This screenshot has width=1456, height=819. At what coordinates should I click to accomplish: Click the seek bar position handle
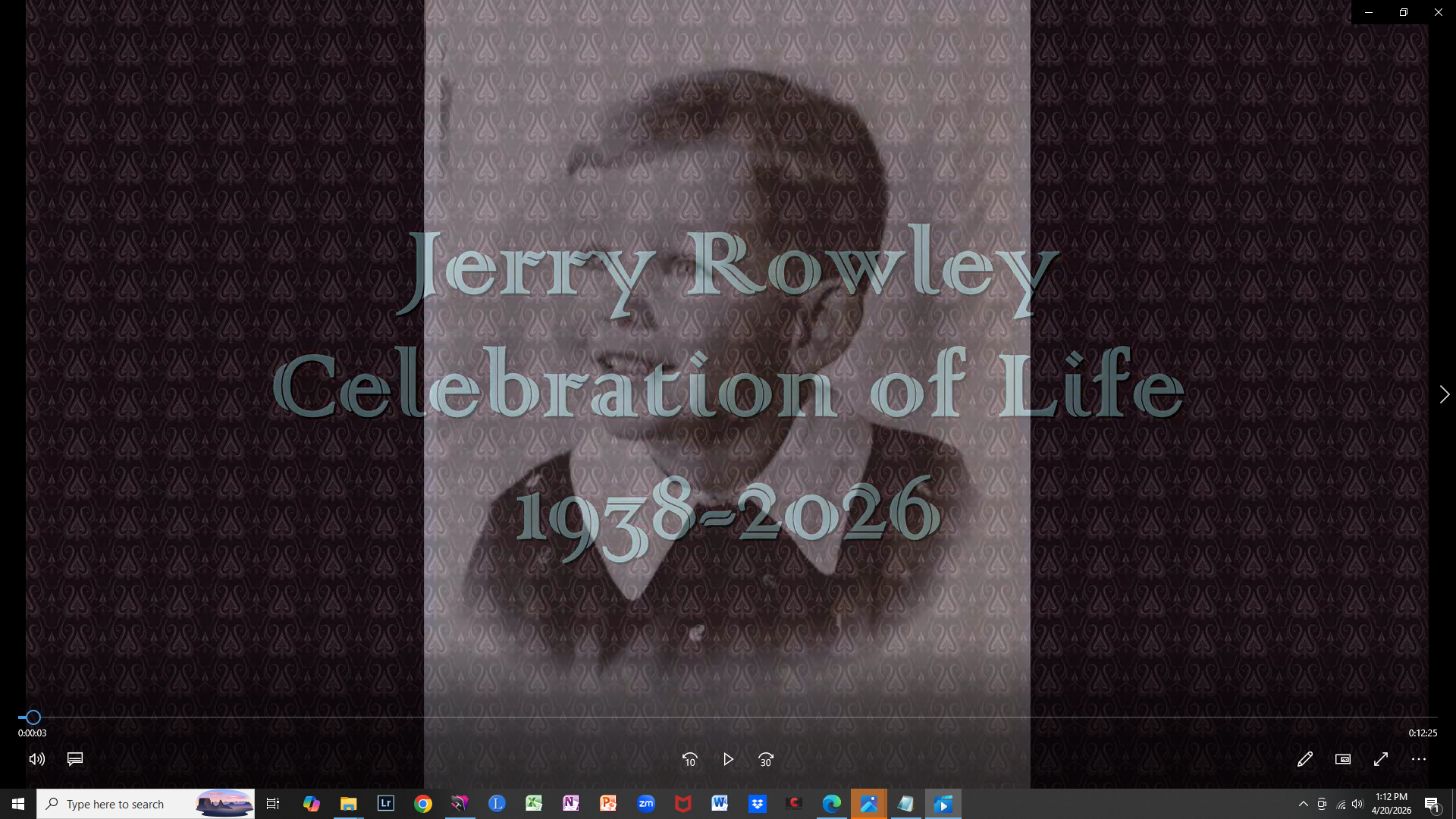[x=33, y=717]
